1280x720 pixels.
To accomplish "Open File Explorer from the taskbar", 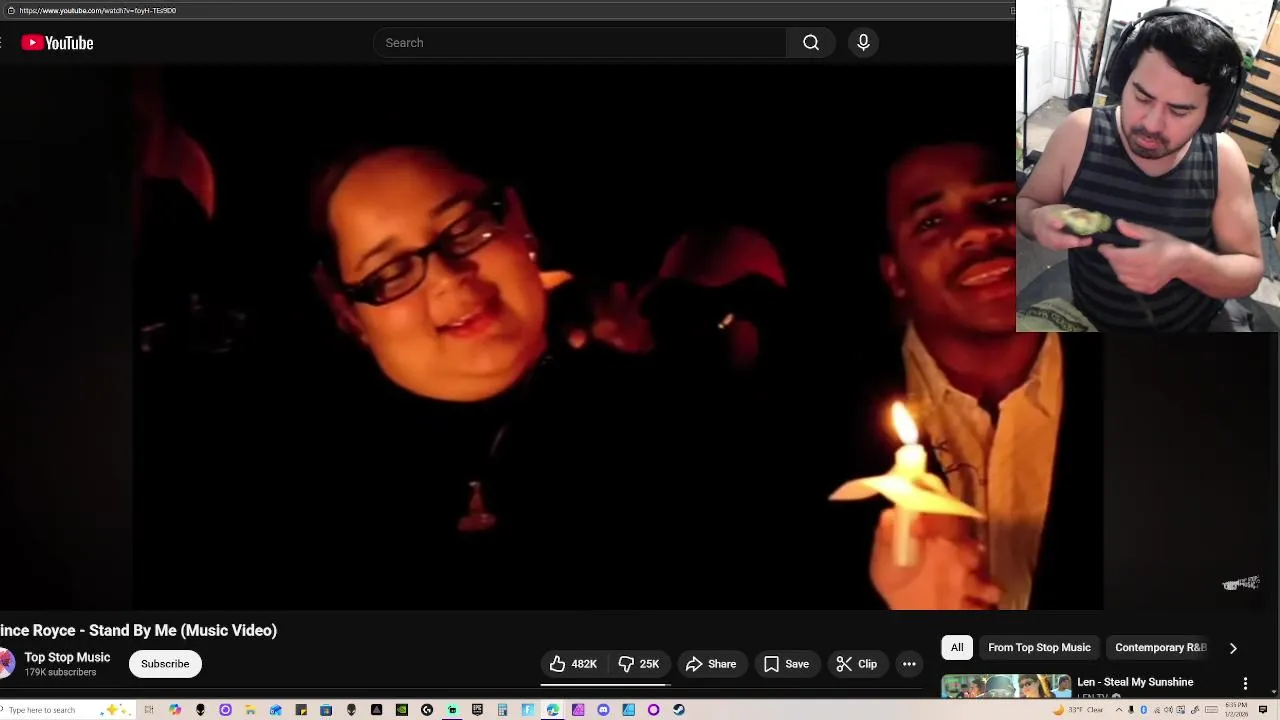I will 250,710.
